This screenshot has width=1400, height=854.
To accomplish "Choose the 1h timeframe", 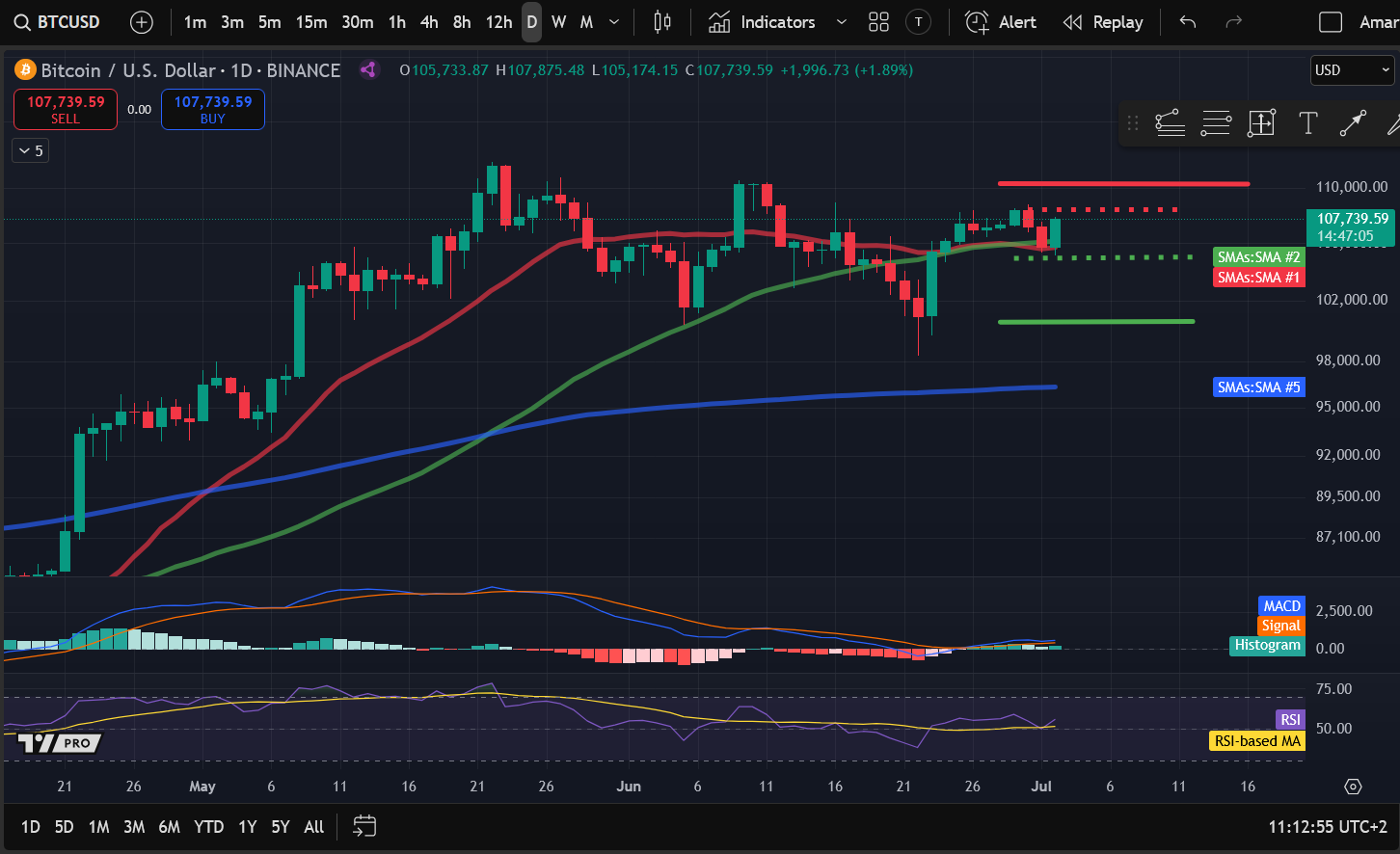I will pos(397,22).
